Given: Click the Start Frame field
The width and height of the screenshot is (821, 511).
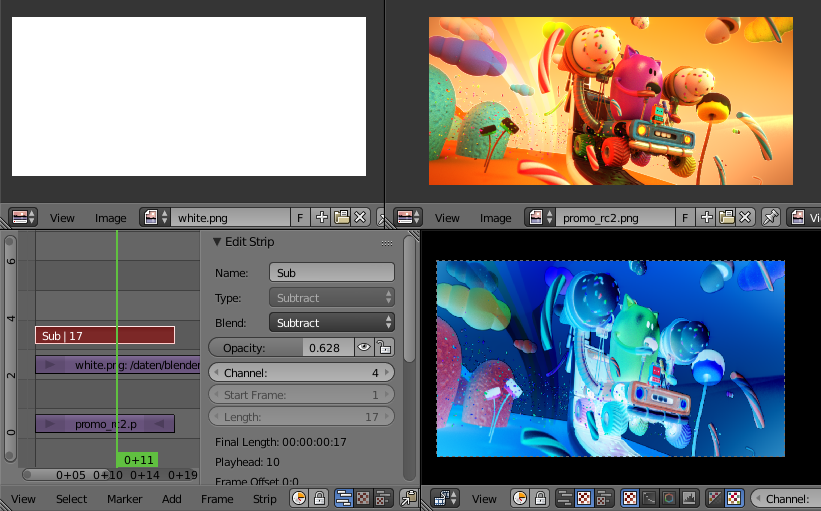Looking at the screenshot, I should (x=301, y=395).
